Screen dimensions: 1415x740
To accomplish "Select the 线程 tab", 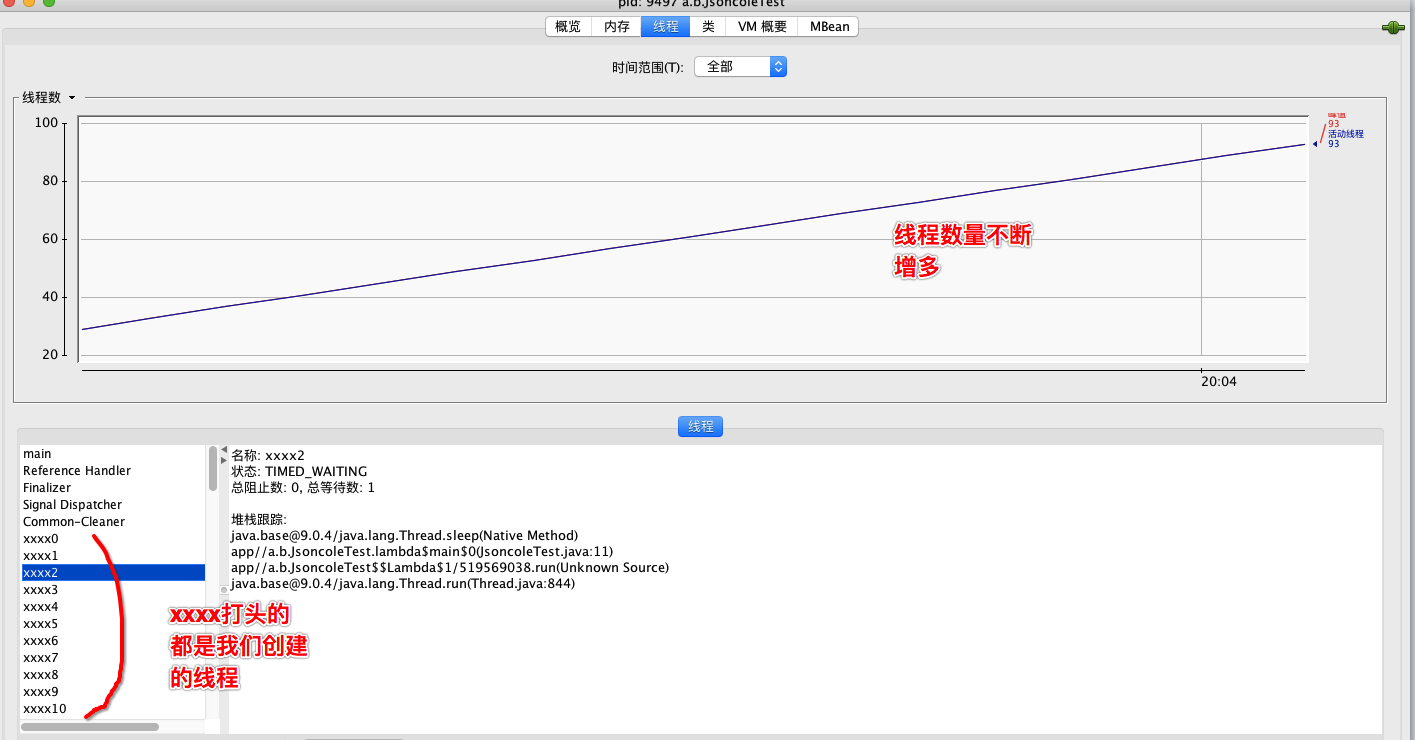I will 665,27.
